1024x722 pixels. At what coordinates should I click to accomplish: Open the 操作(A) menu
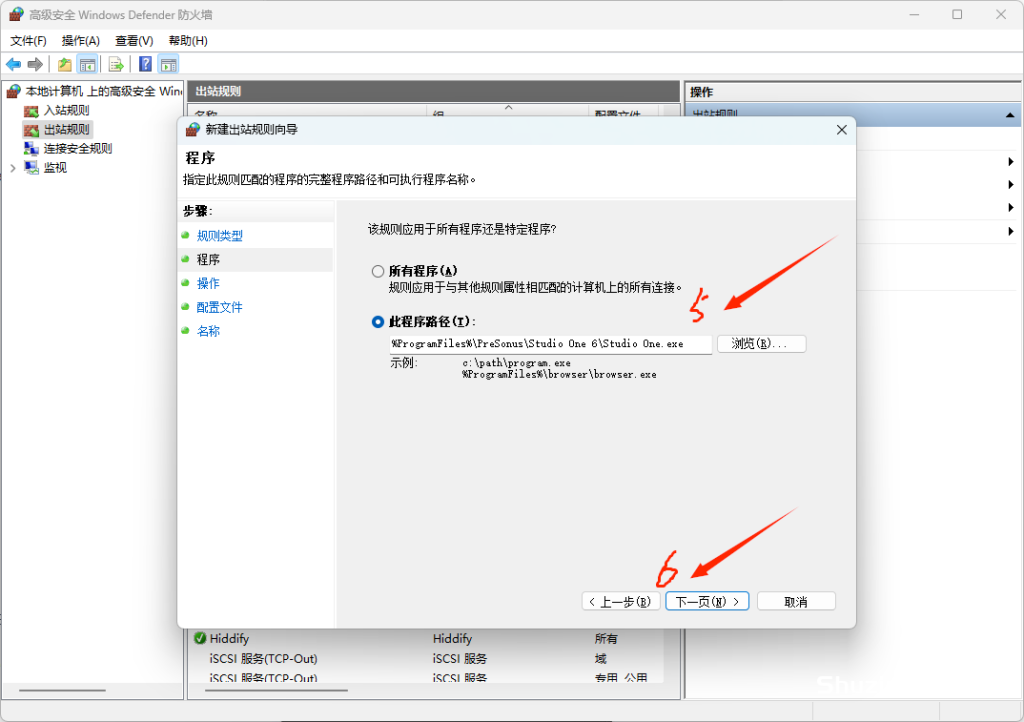tap(80, 40)
